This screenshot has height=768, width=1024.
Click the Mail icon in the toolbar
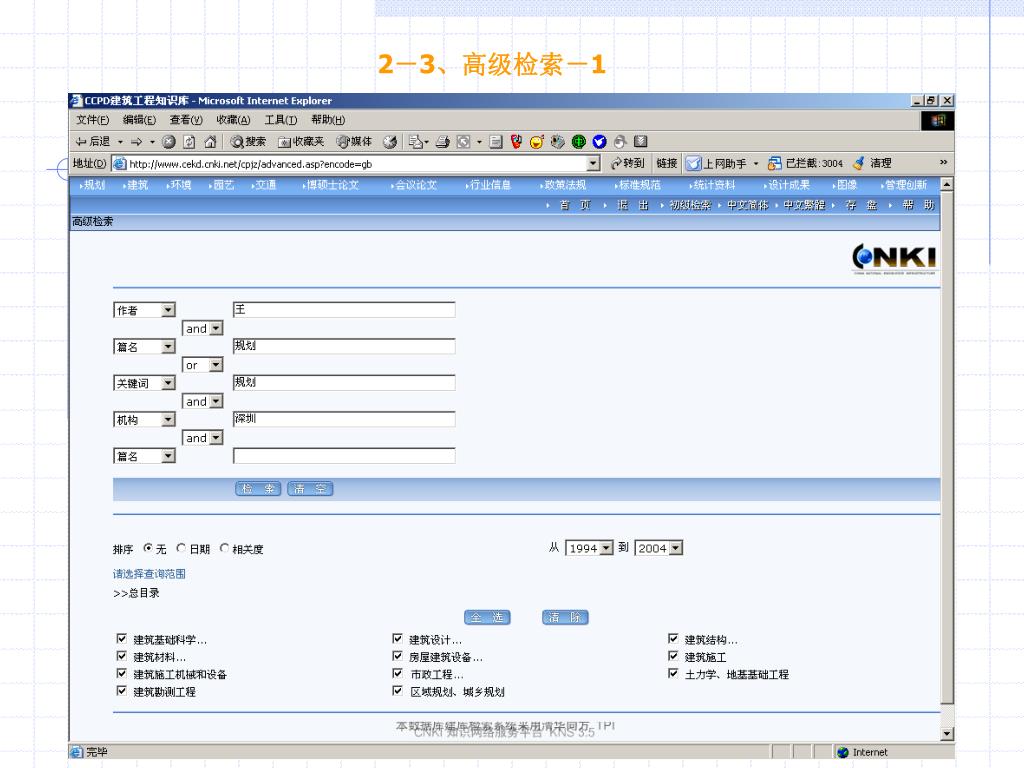point(417,142)
